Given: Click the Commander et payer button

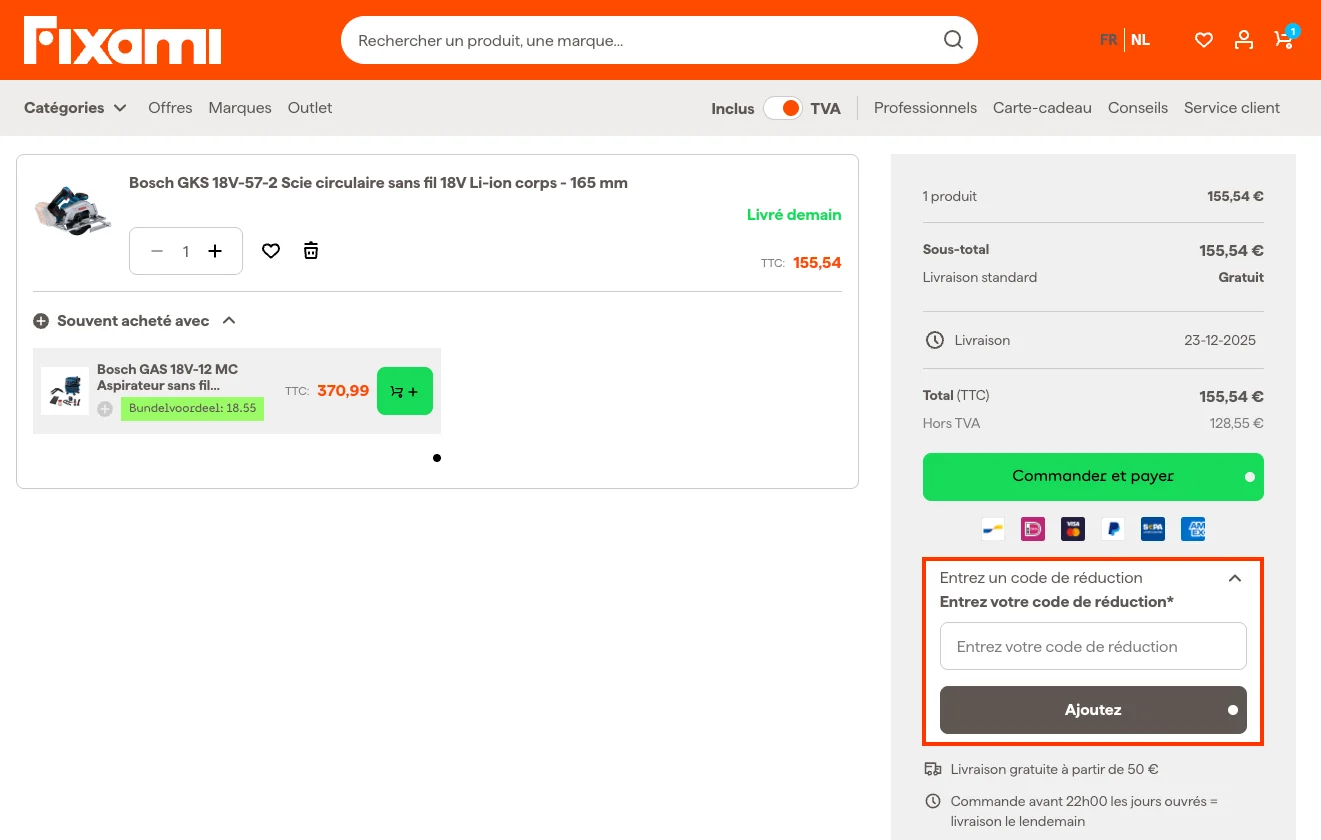Looking at the screenshot, I should click(x=1092, y=476).
